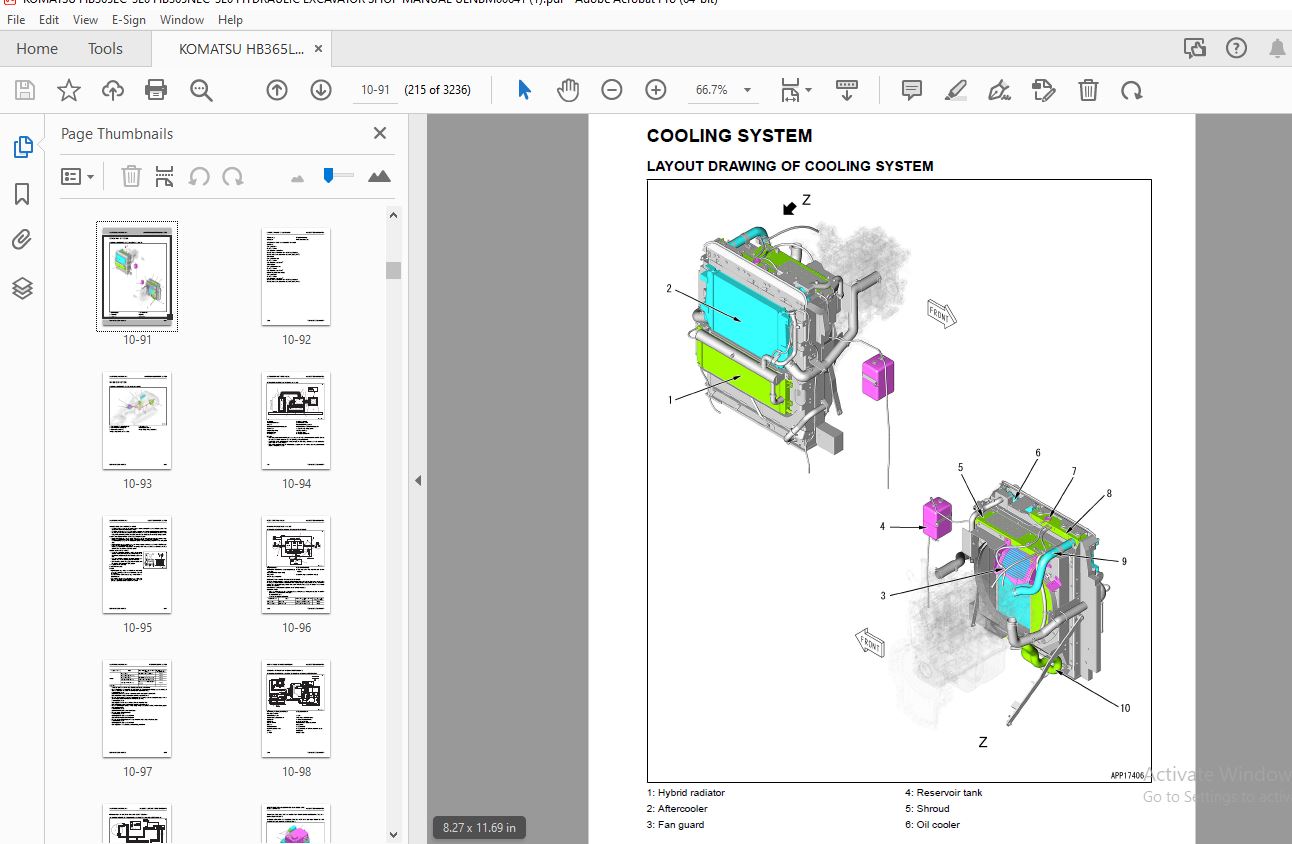
Task: Select the arrow selection tool
Action: pyautogui.click(x=524, y=90)
